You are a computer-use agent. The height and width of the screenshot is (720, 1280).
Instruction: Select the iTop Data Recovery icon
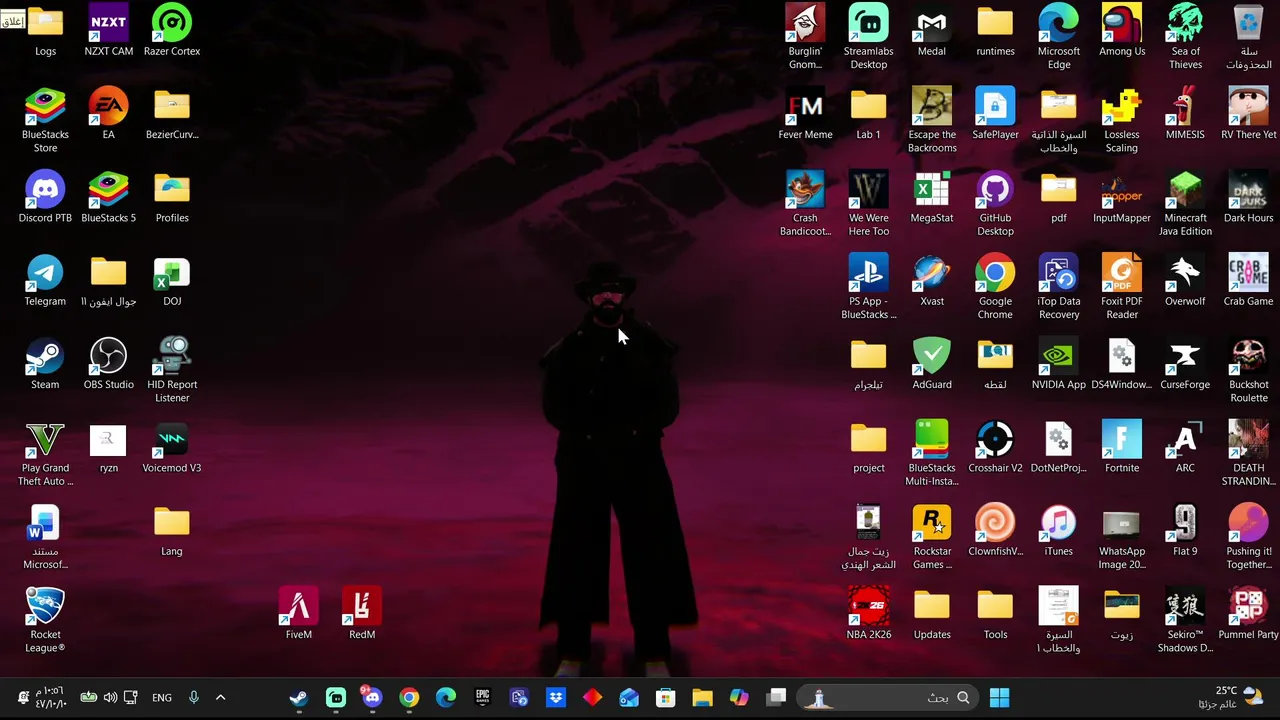tap(1058, 288)
